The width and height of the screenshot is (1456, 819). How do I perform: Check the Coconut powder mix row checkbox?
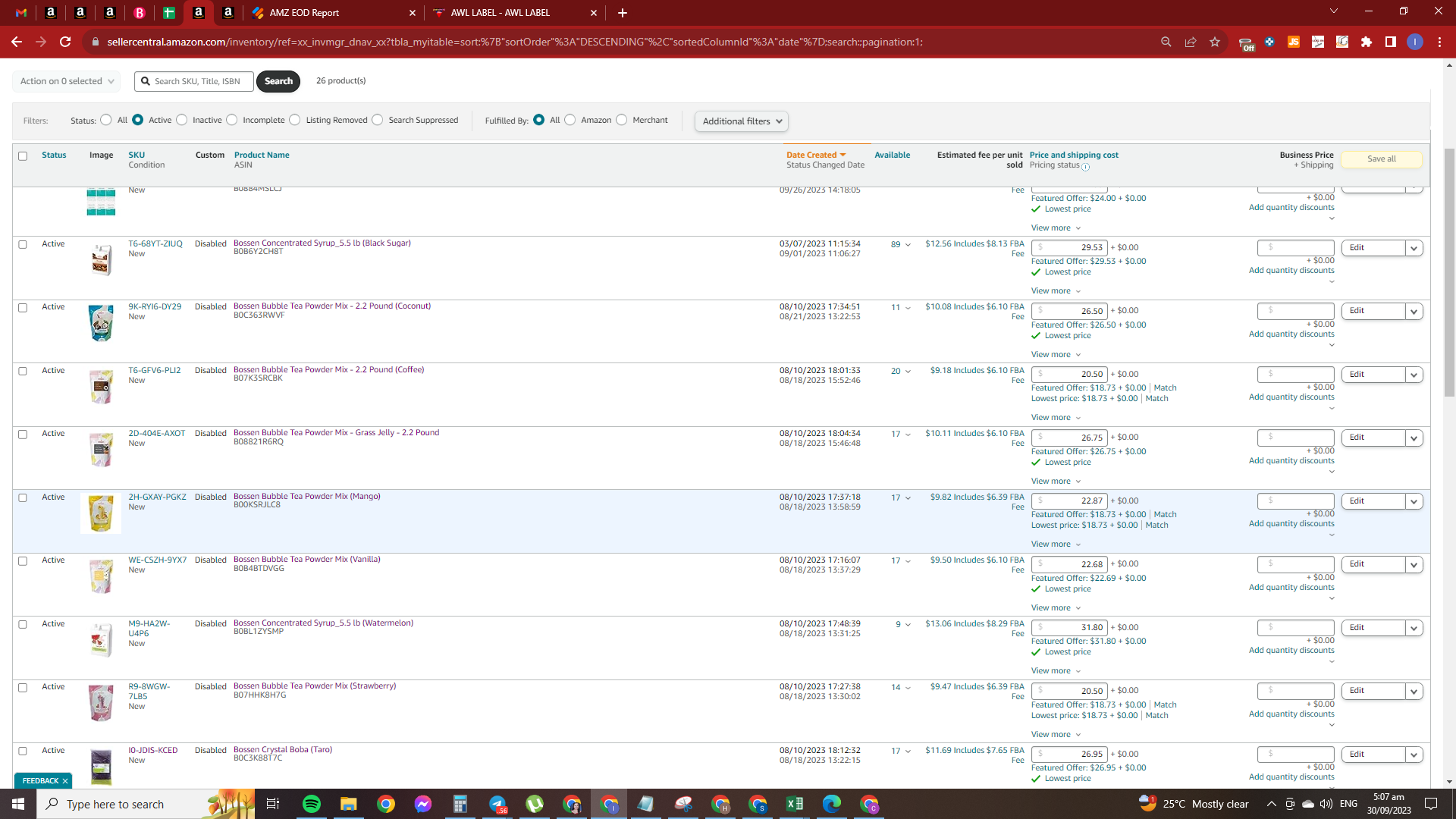pos(23,308)
